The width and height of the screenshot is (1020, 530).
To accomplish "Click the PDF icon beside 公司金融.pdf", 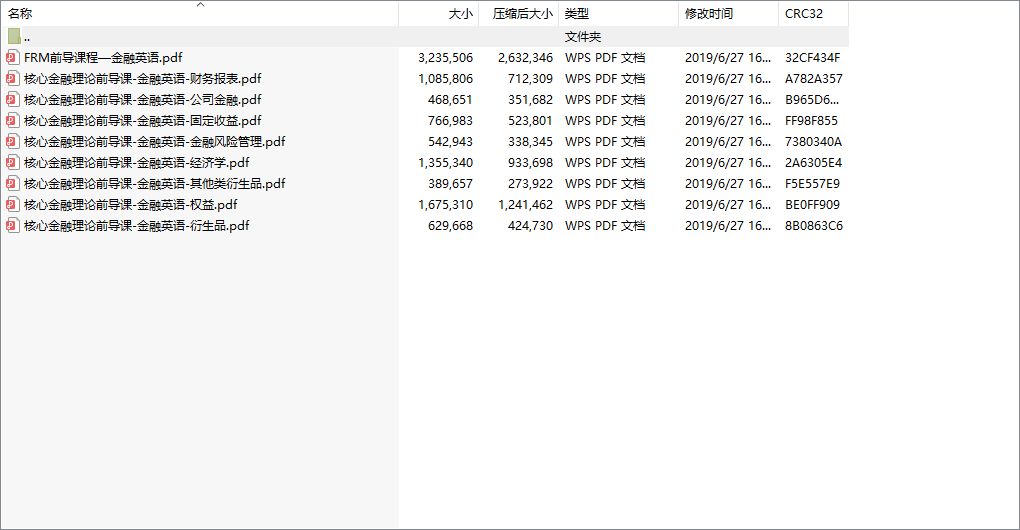I will (13, 99).
